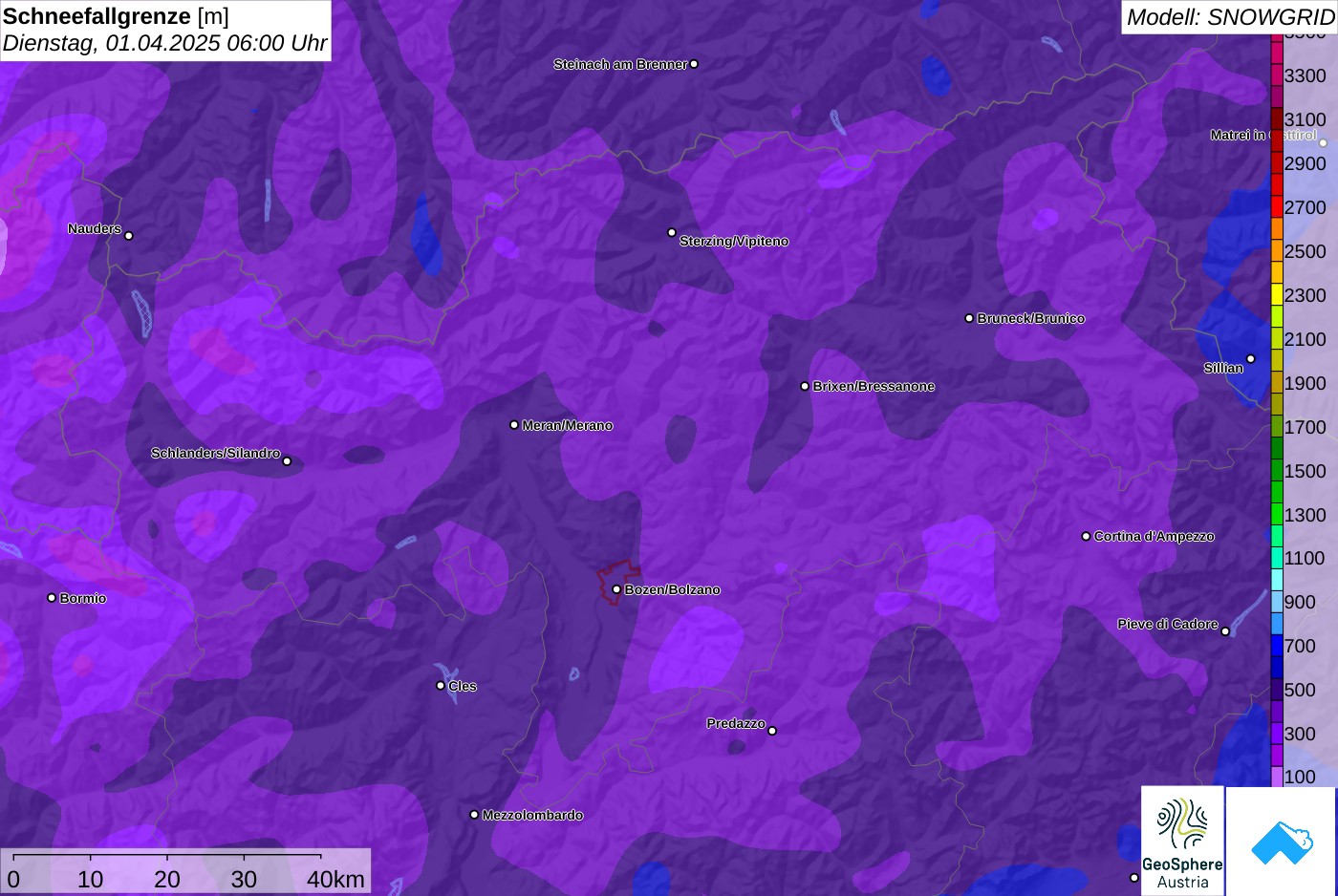Screen dimensions: 1338x896
Task: Click the Schlanders/Silandro label text
Action: (x=215, y=453)
